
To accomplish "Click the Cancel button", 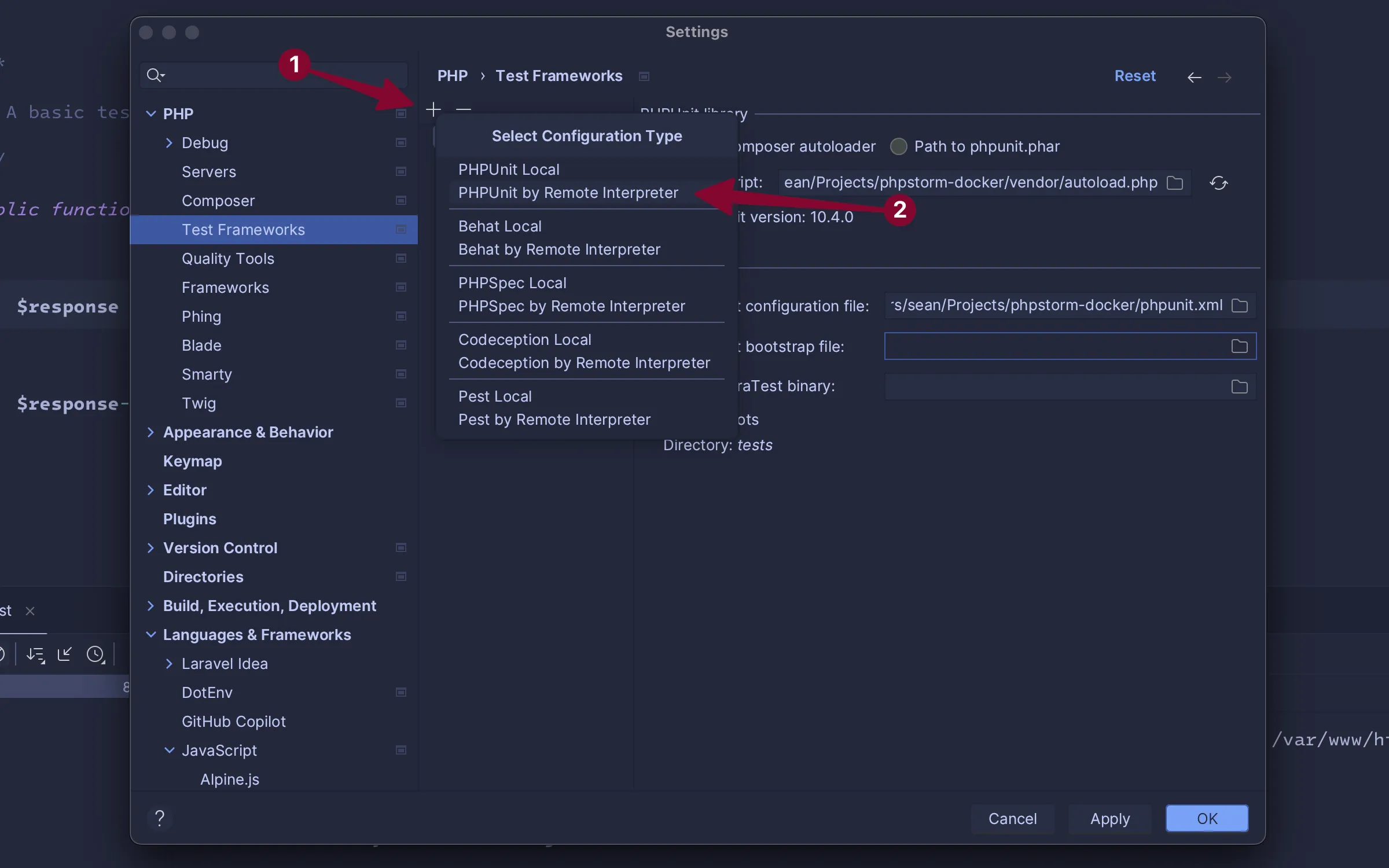I will coord(1012,818).
